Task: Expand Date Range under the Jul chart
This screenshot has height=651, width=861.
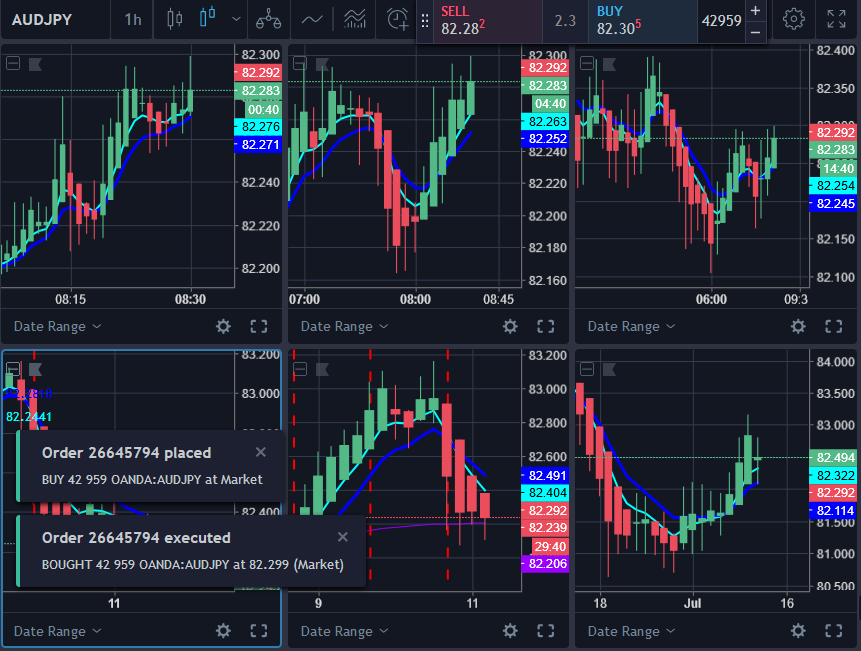Action: [631, 631]
